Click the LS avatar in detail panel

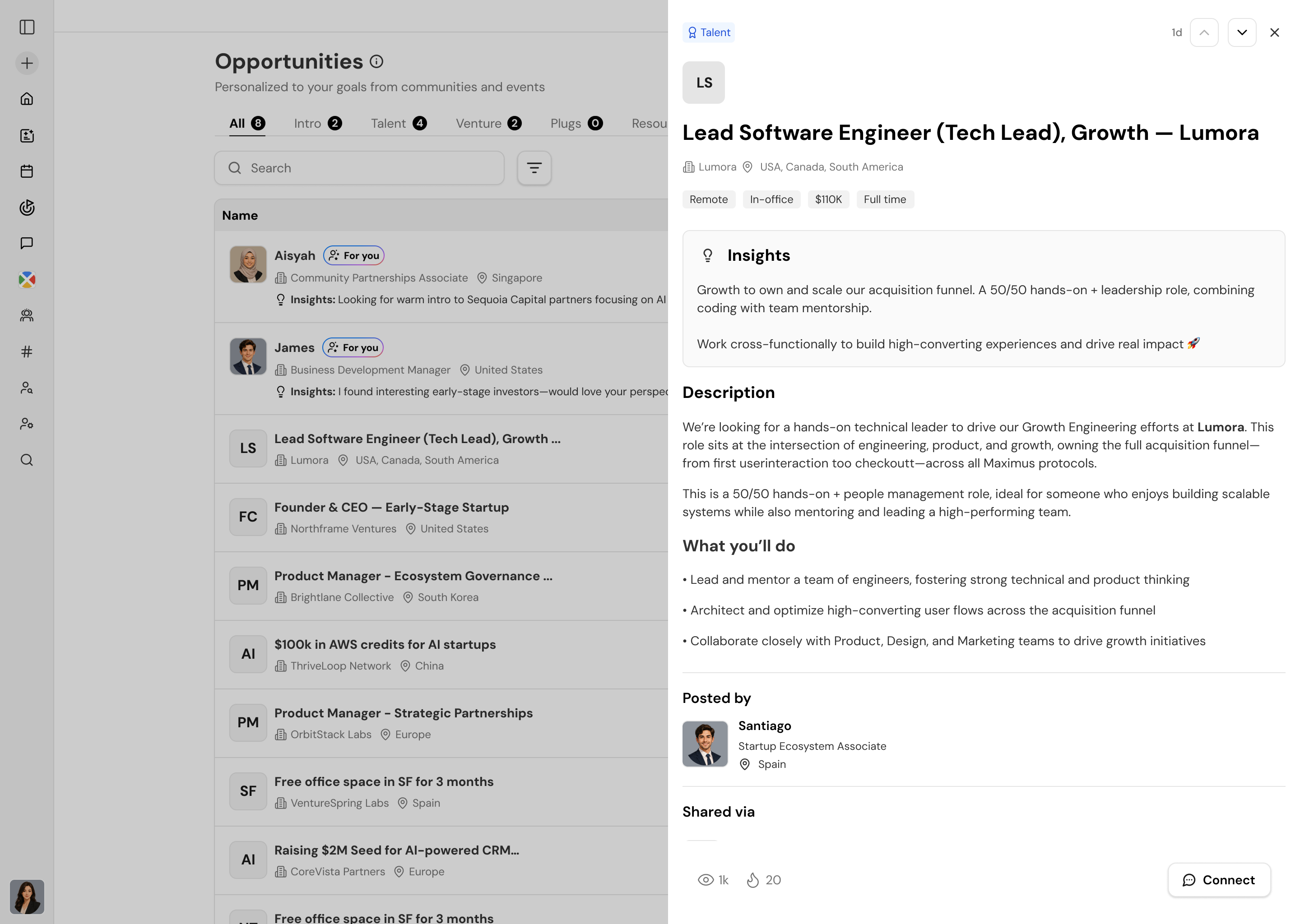point(704,83)
